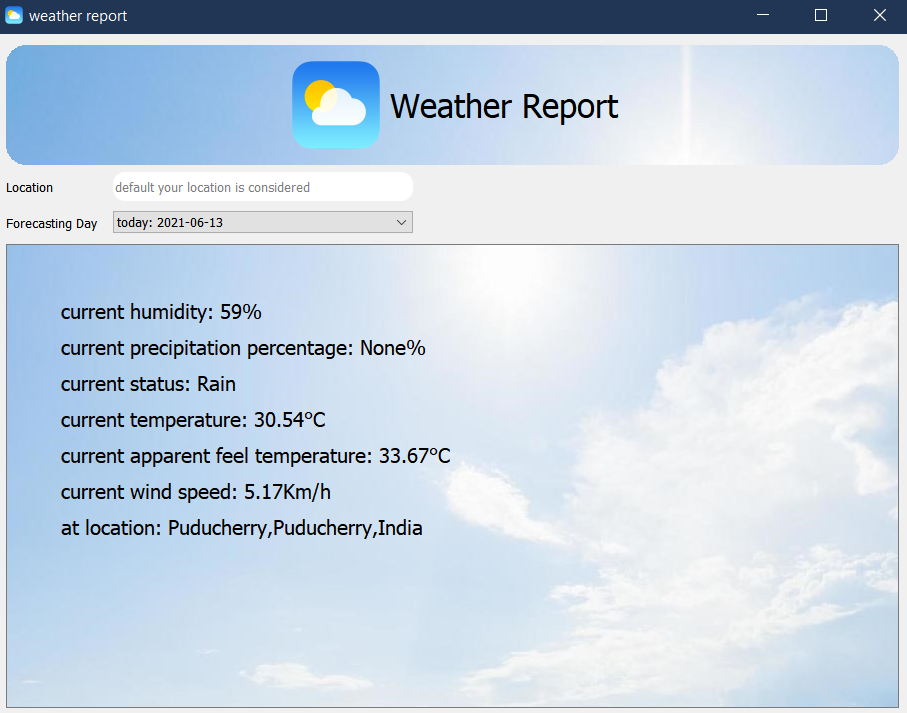Image resolution: width=907 pixels, height=713 pixels.
Task: Maximize the weather report window
Action: [x=821, y=16]
